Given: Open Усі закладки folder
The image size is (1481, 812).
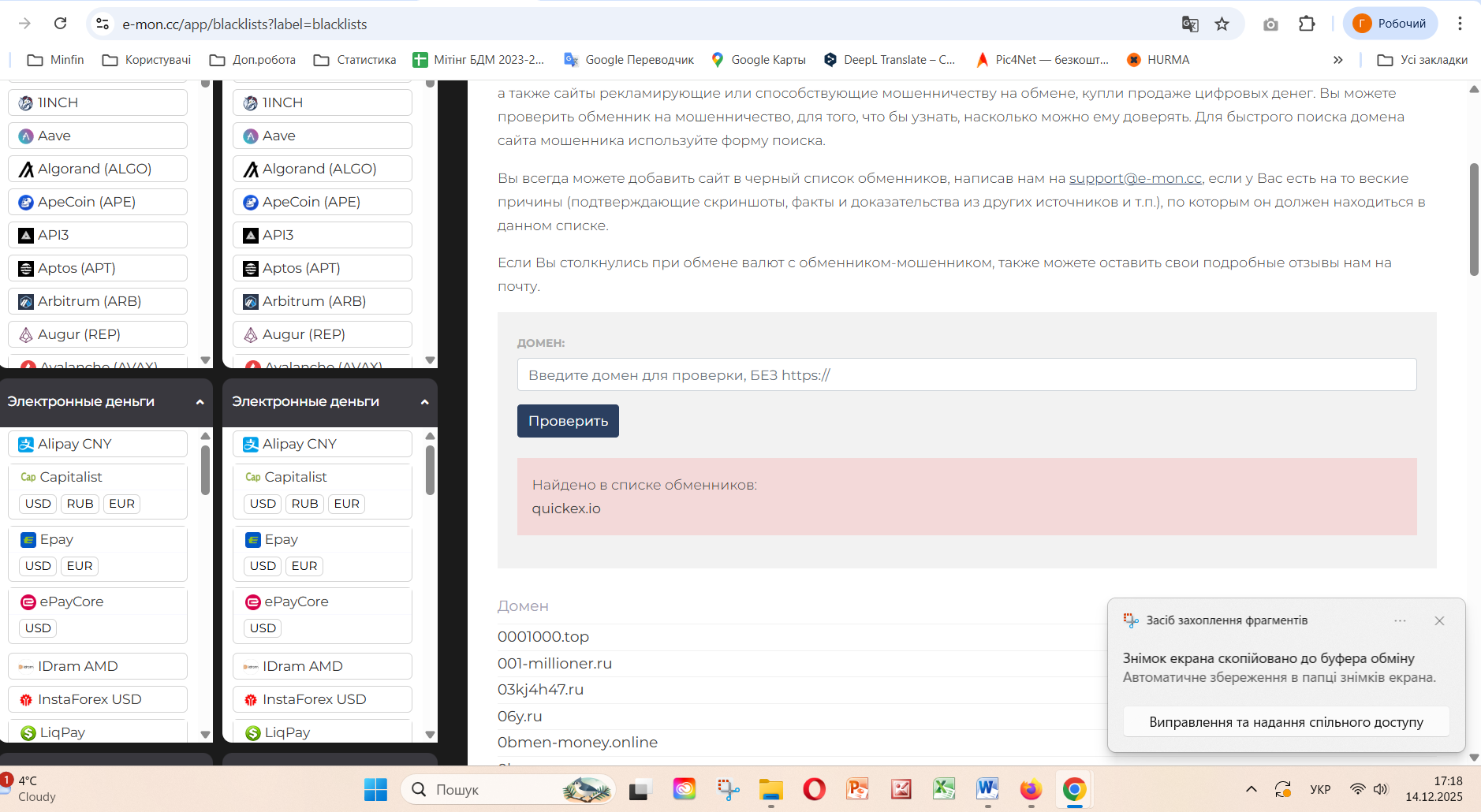Looking at the screenshot, I should [x=1422, y=60].
